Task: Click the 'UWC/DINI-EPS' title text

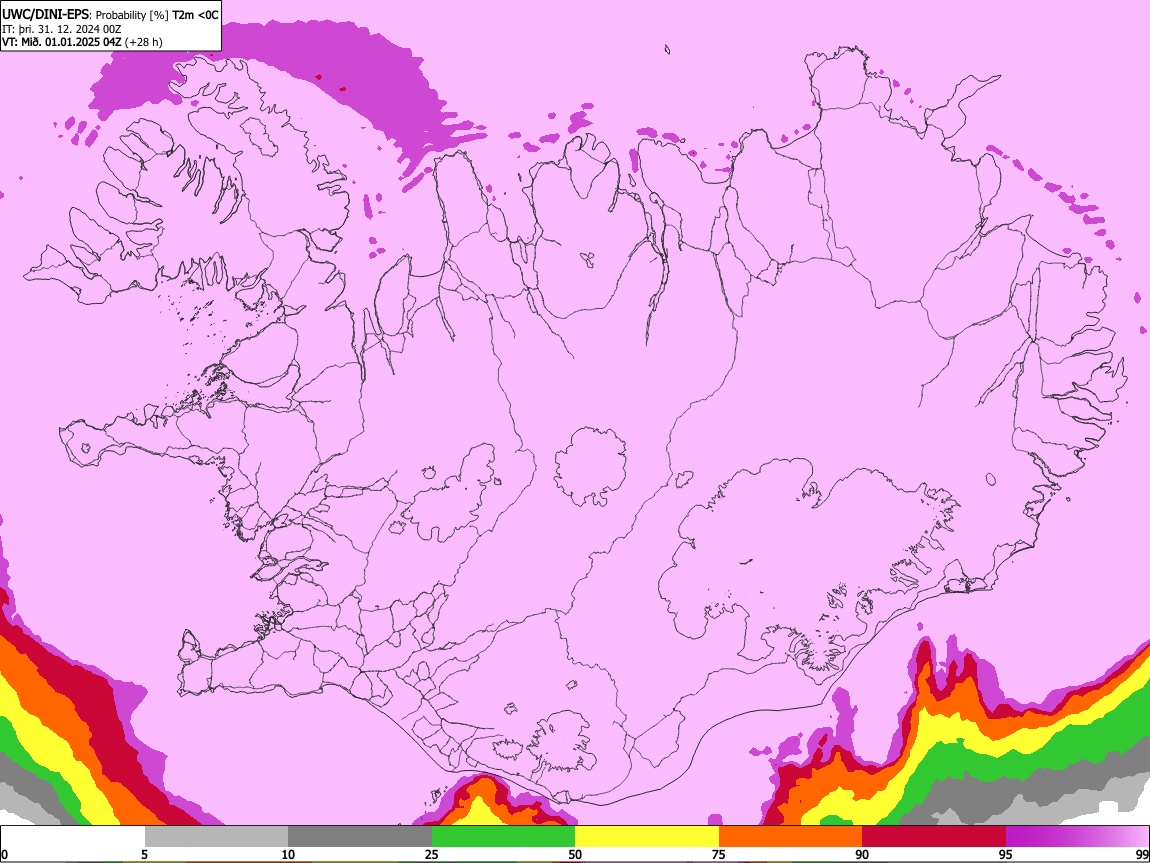Action: point(46,15)
